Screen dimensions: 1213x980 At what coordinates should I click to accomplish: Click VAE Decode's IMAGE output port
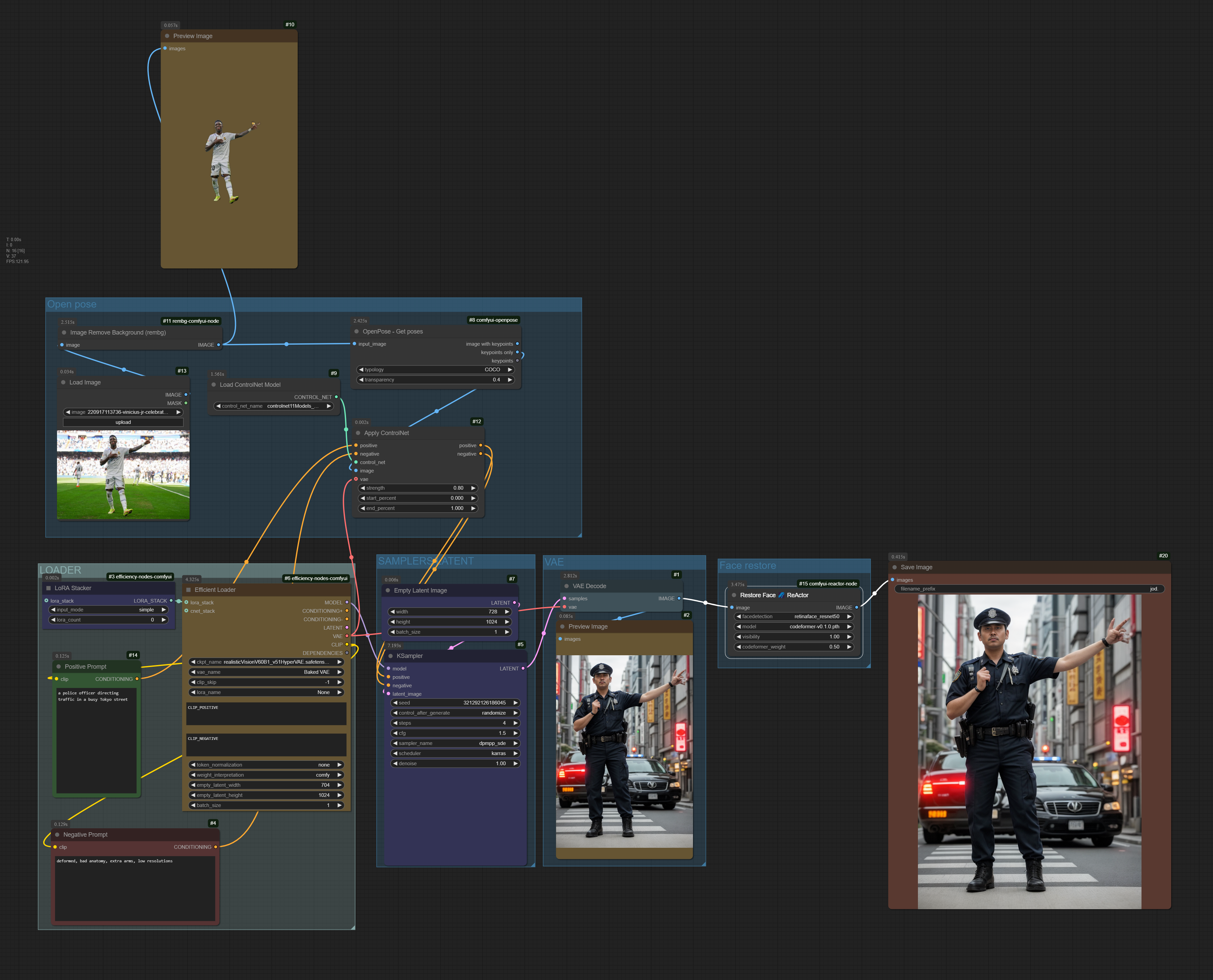[678, 598]
